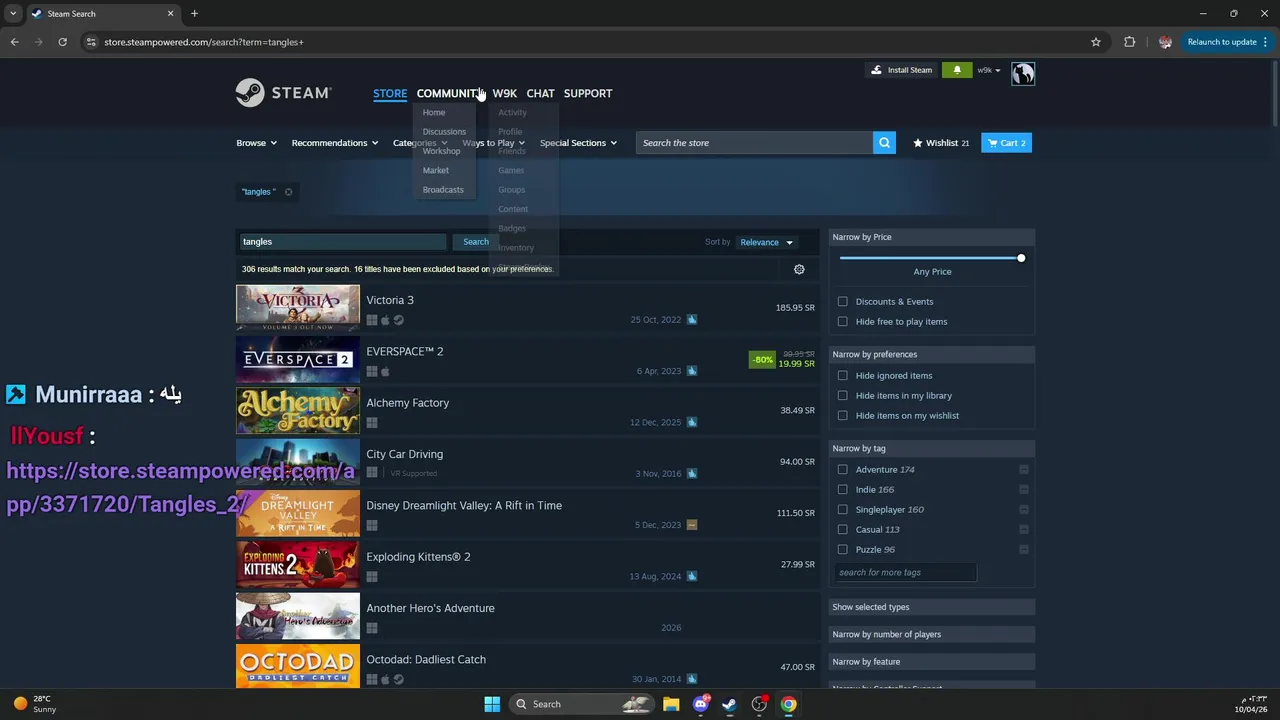
Task: Open the Wishlist button
Action: tap(941, 143)
